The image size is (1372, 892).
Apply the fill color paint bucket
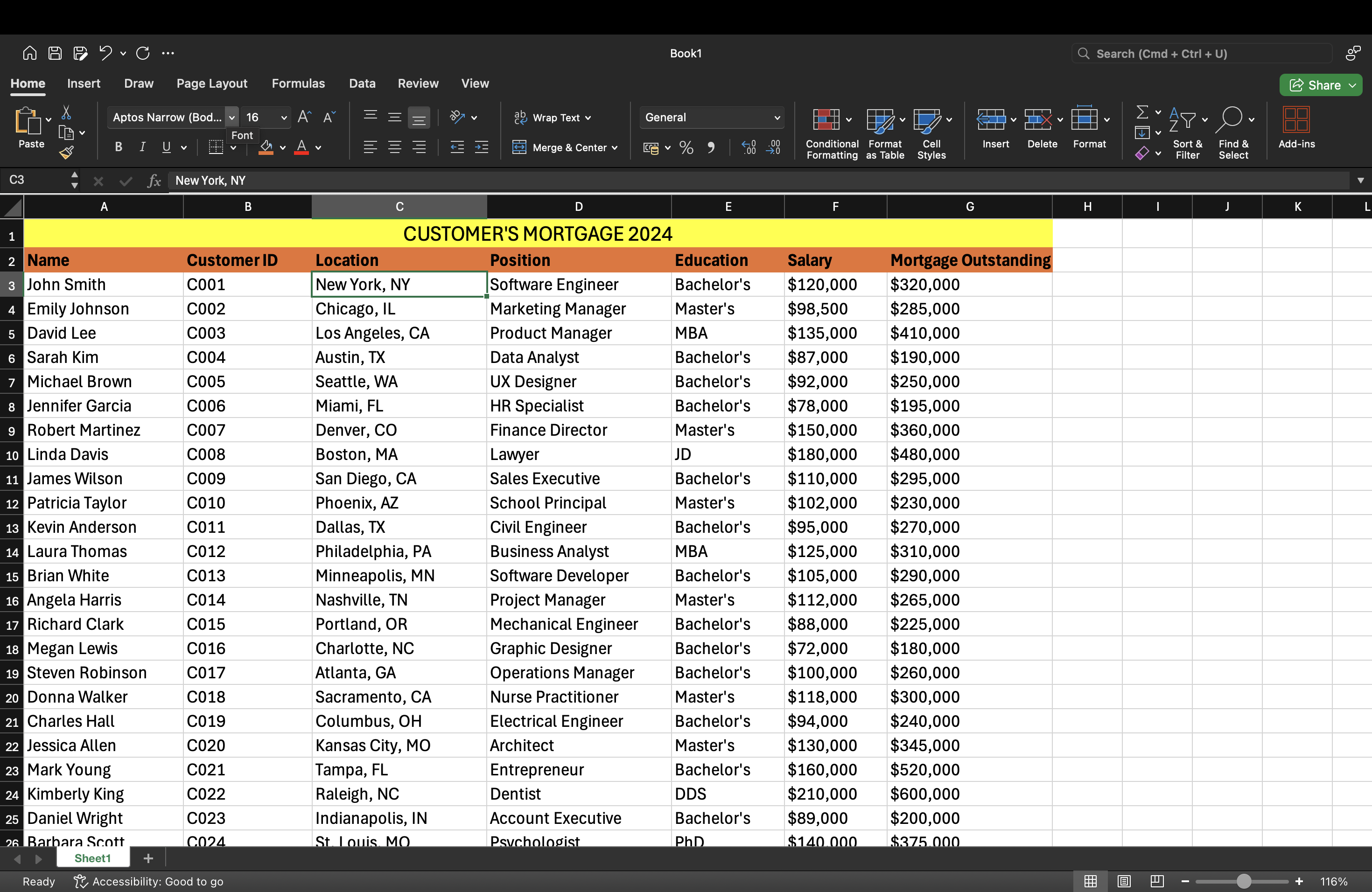coord(266,147)
